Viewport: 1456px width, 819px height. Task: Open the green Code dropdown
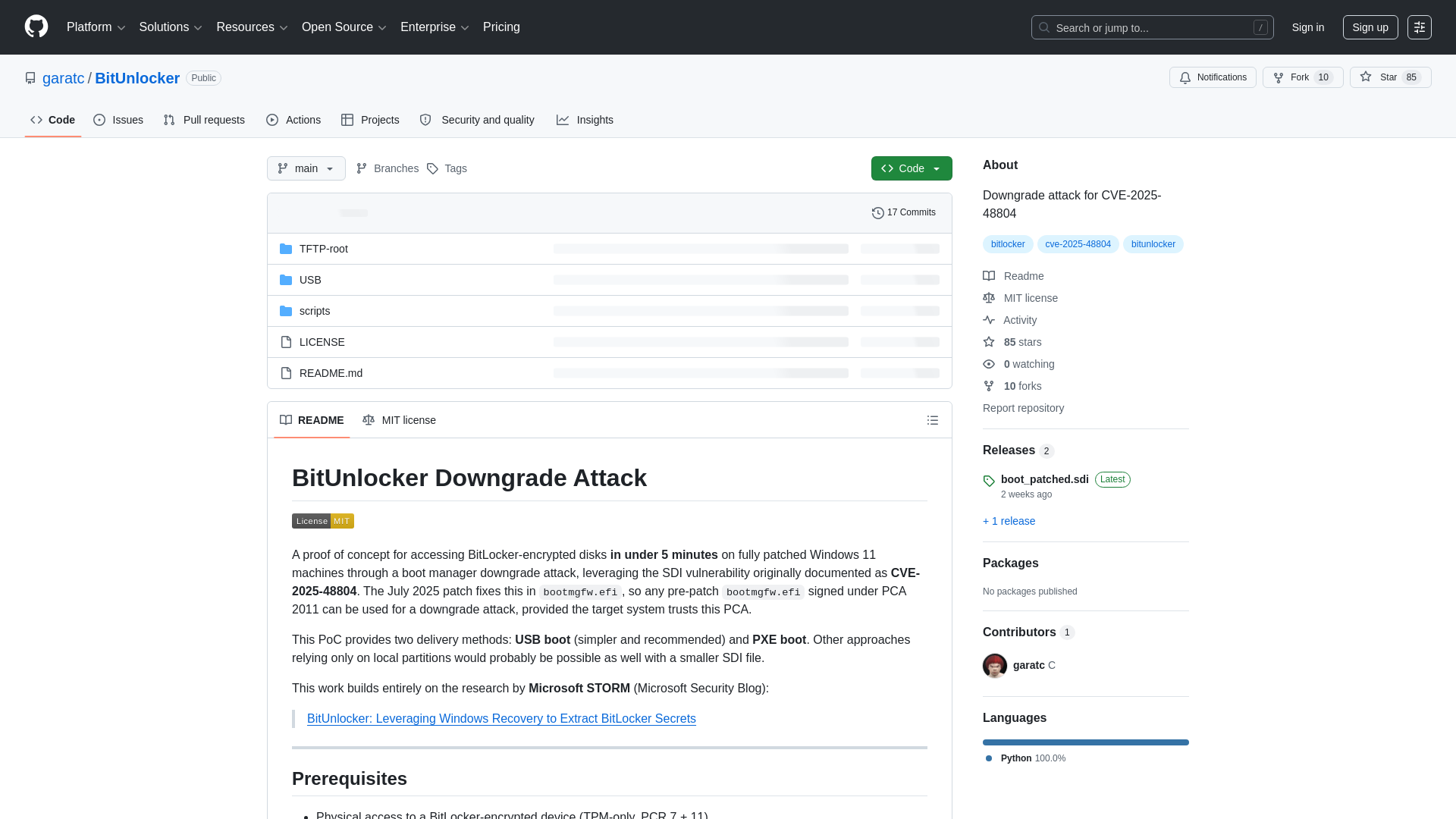click(912, 168)
